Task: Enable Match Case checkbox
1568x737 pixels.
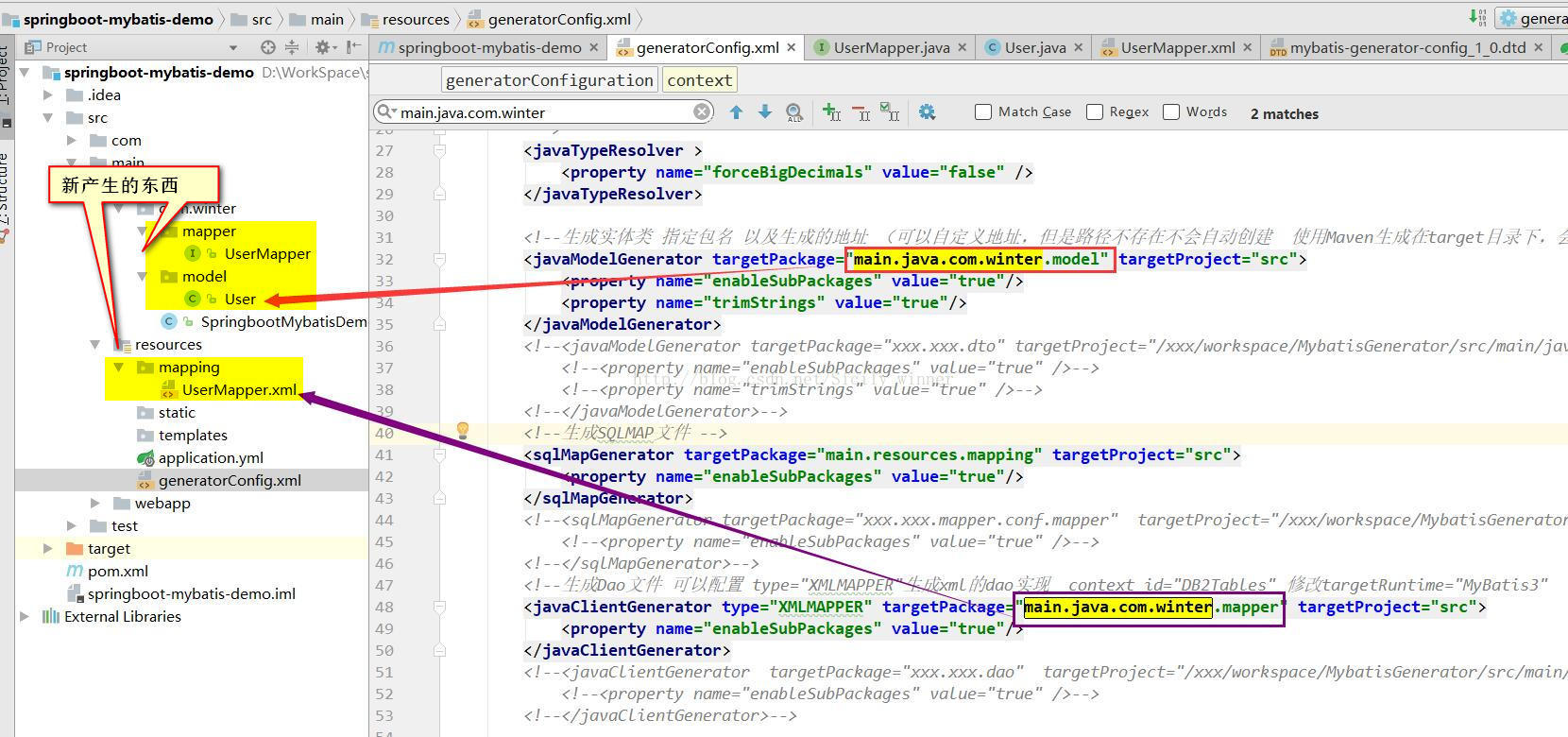Action: (x=983, y=112)
